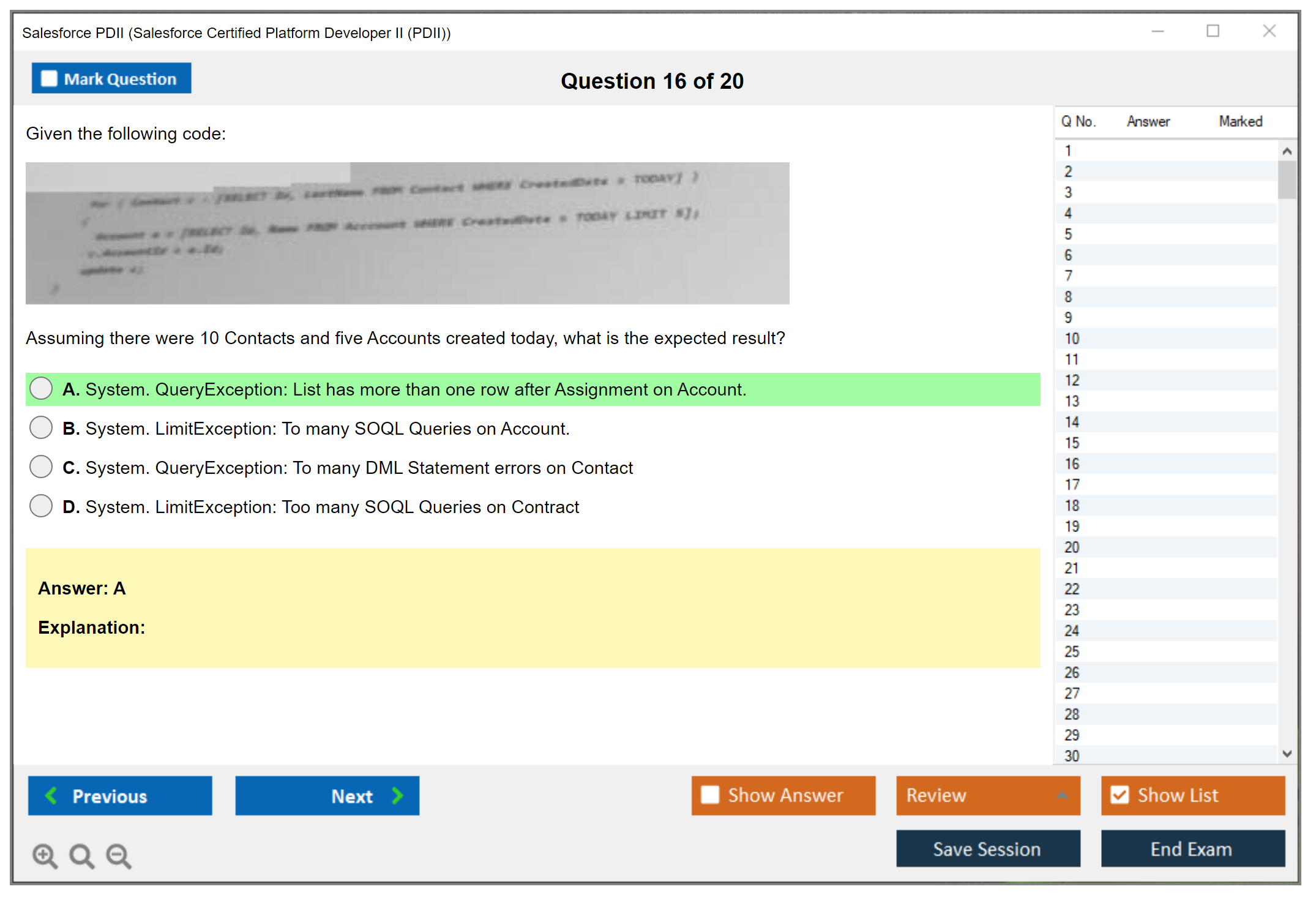
Task: Uncheck the Show List checkbox
Action: [1120, 795]
